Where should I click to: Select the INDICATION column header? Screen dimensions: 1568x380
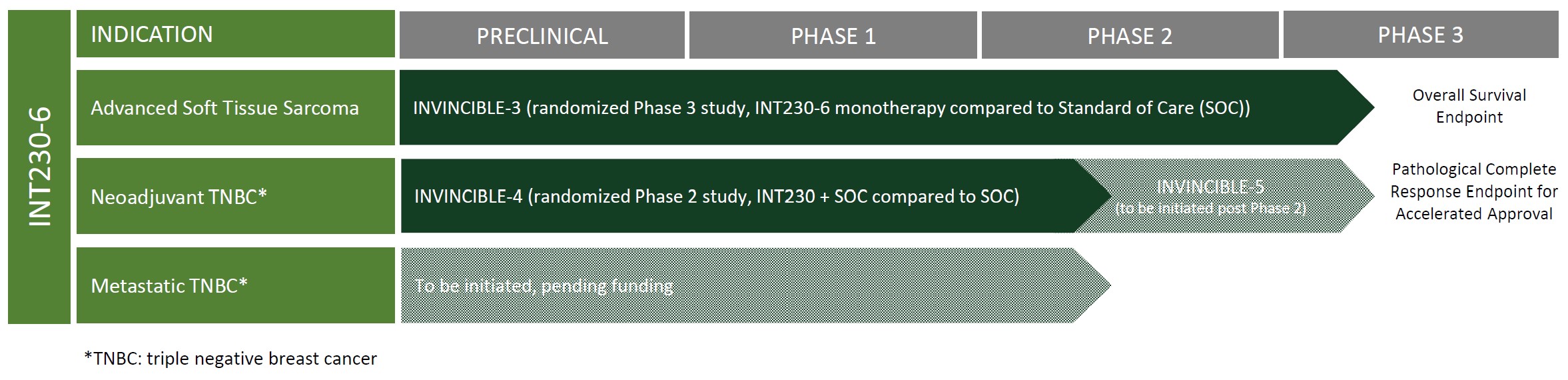tap(152, 35)
